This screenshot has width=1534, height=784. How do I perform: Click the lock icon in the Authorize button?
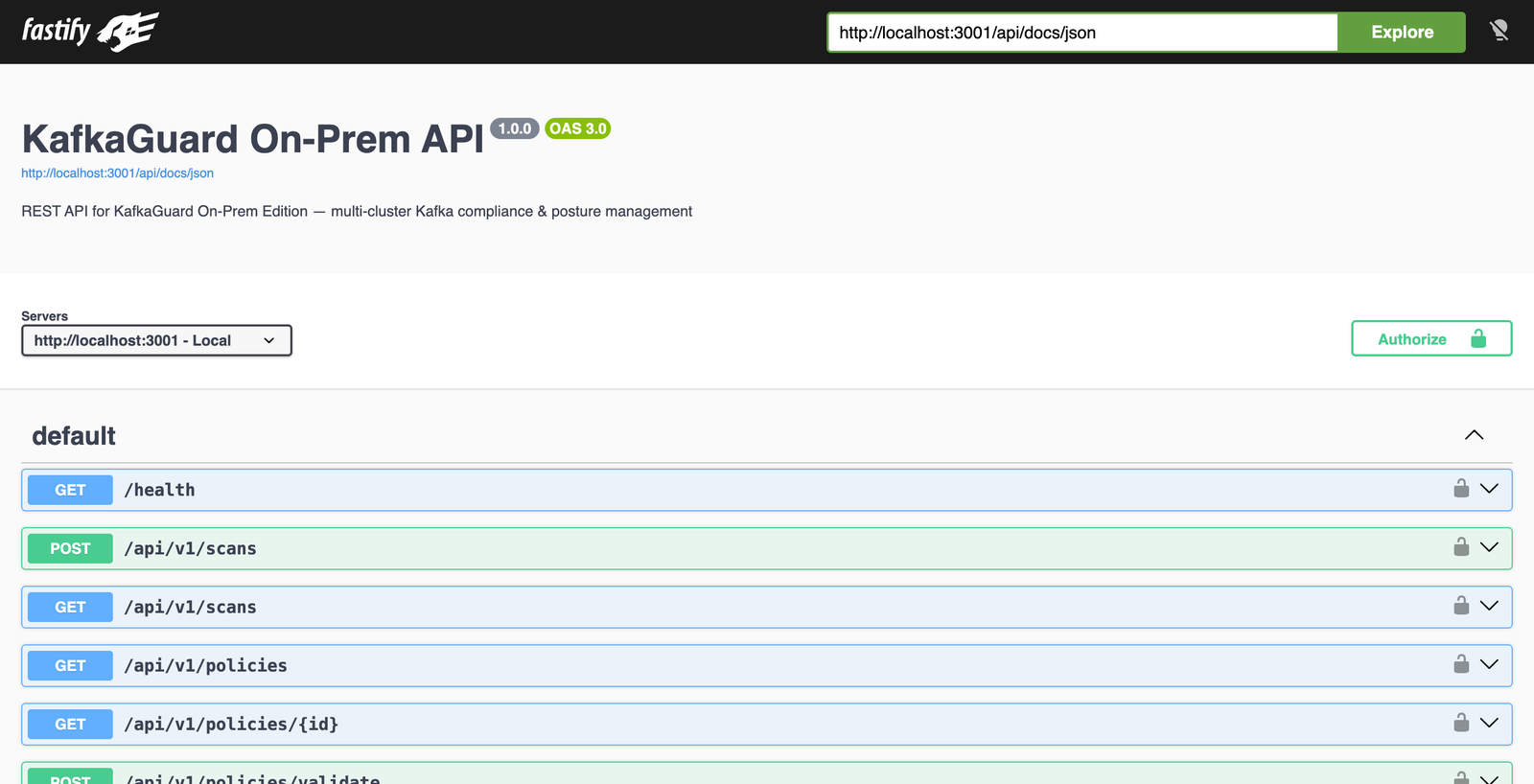1478,338
